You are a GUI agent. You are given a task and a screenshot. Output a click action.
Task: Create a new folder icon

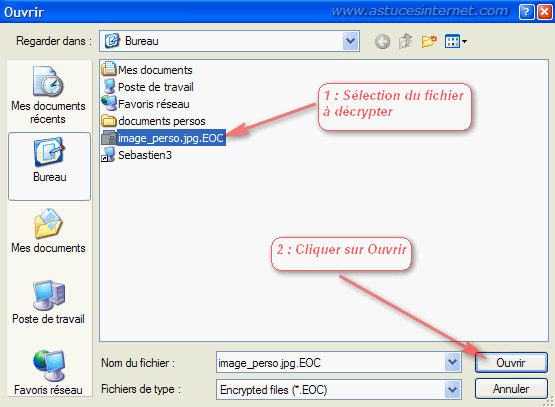point(429,41)
